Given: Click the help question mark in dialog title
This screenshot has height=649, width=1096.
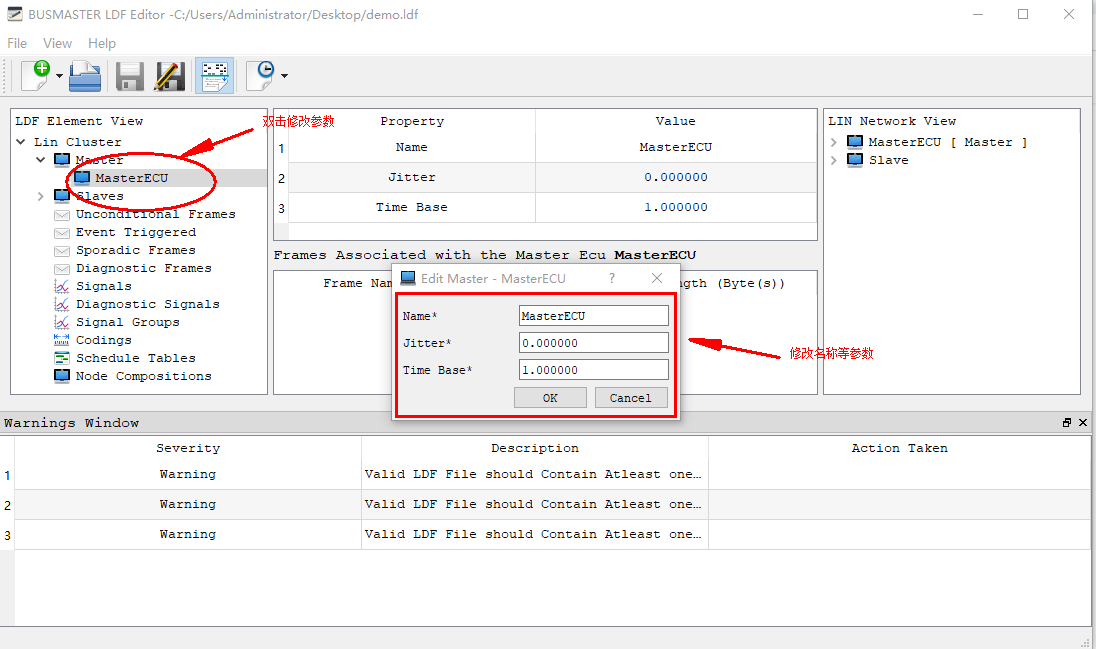Looking at the screenshot, I should (612, 278).
